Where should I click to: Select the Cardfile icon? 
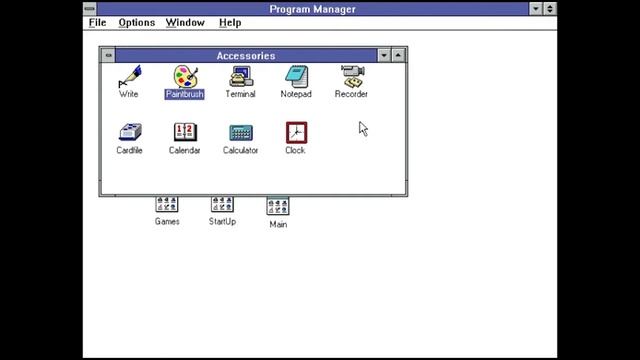click(x=130, y=132)
